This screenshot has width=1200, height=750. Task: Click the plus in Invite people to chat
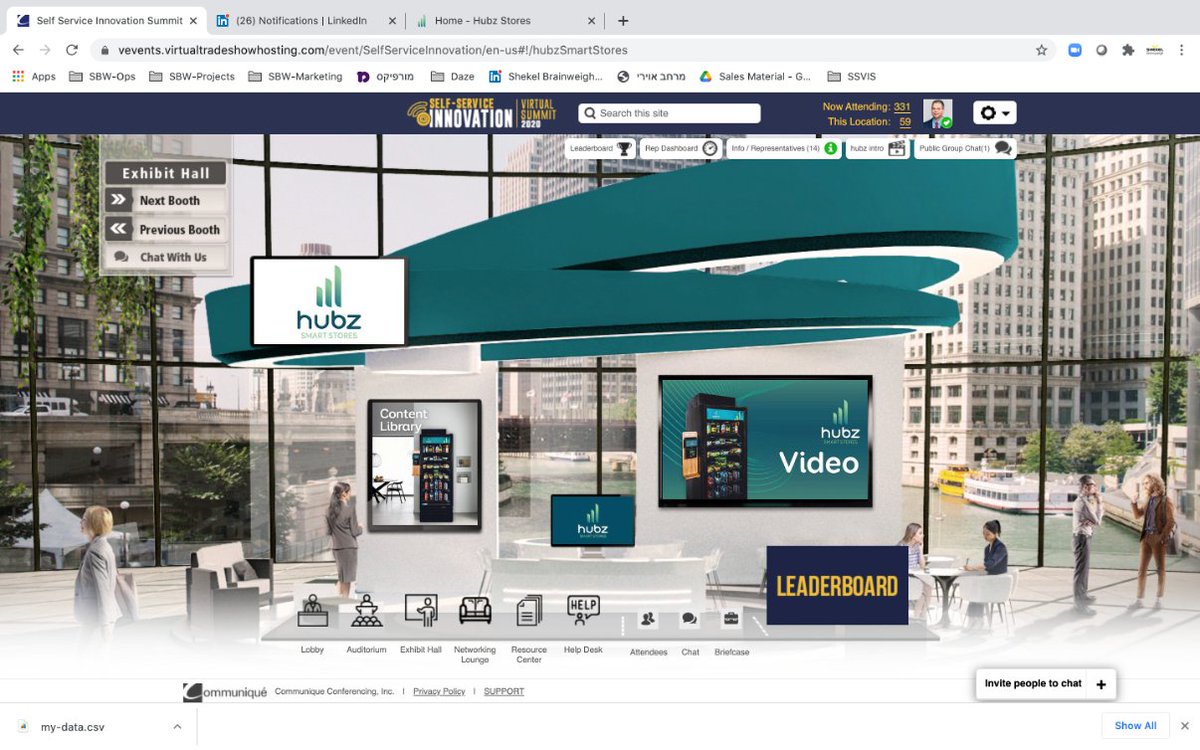[x=1101, y=684]
